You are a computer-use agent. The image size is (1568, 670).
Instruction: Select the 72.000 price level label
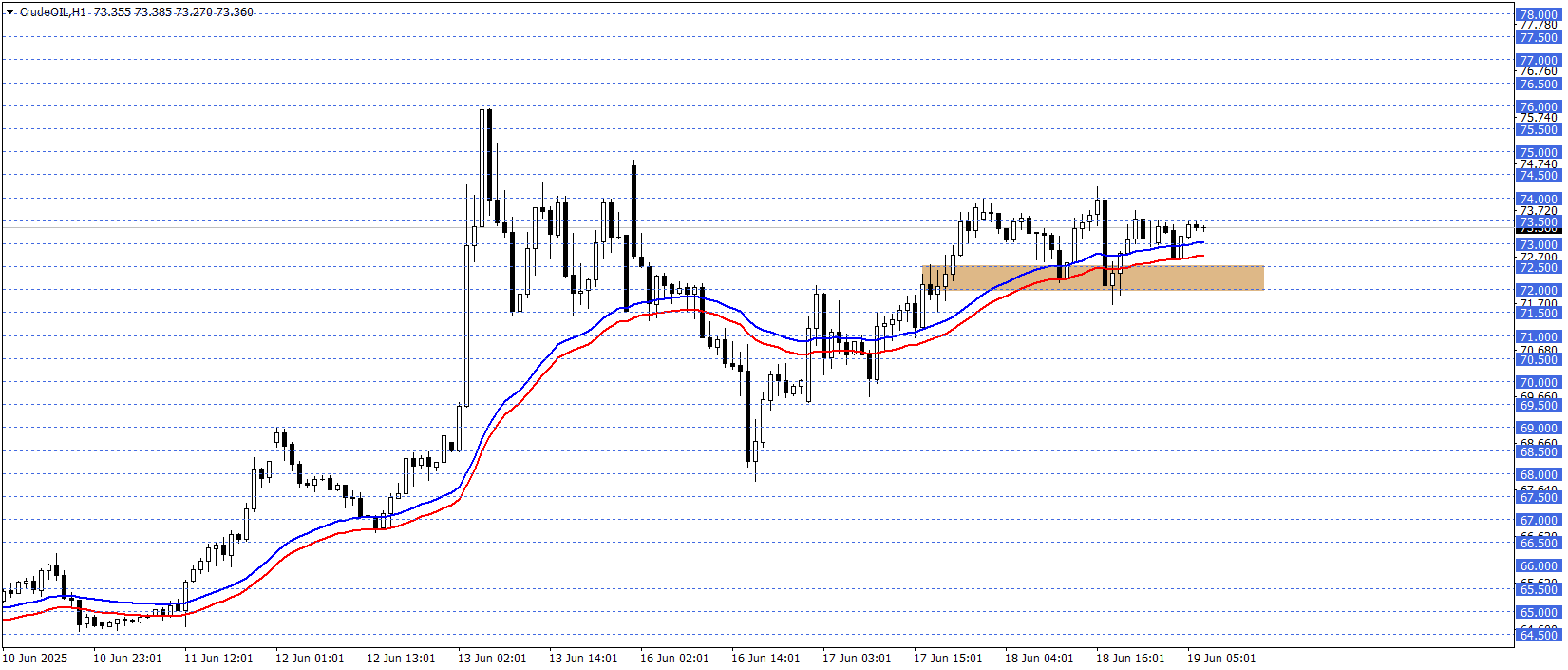point(1539,291)
